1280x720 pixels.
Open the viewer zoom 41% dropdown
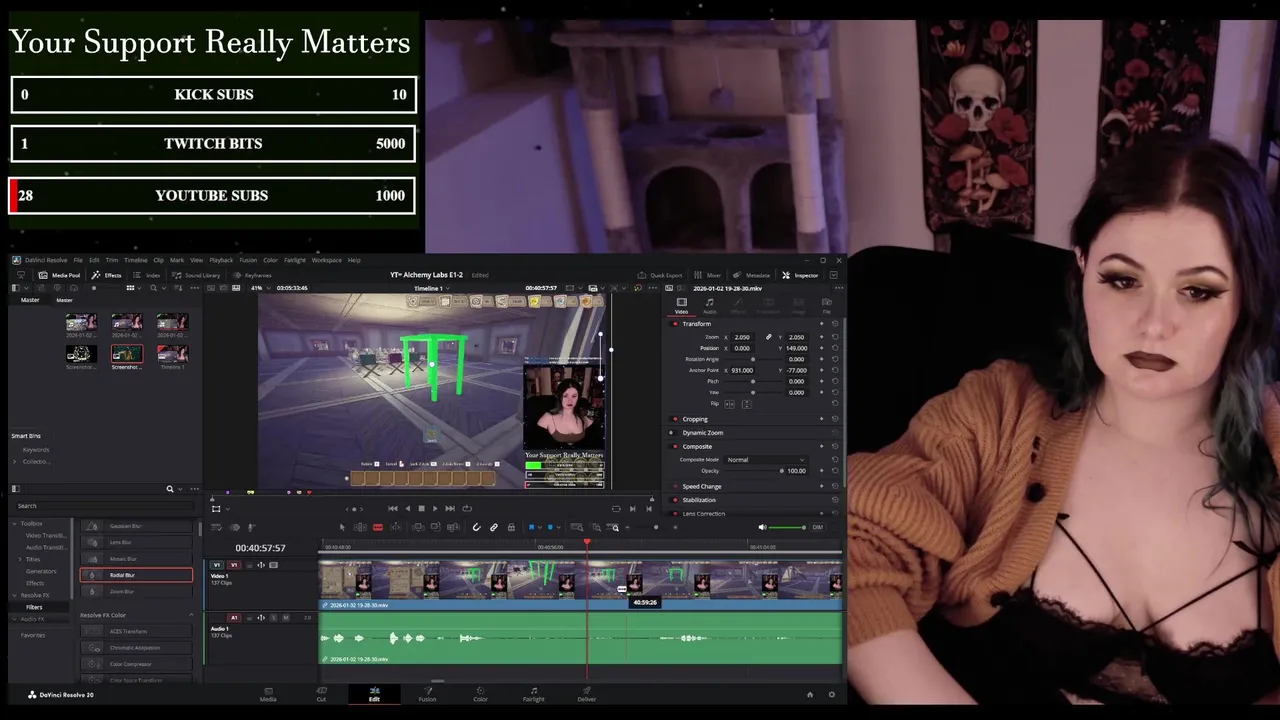[260, 288]
